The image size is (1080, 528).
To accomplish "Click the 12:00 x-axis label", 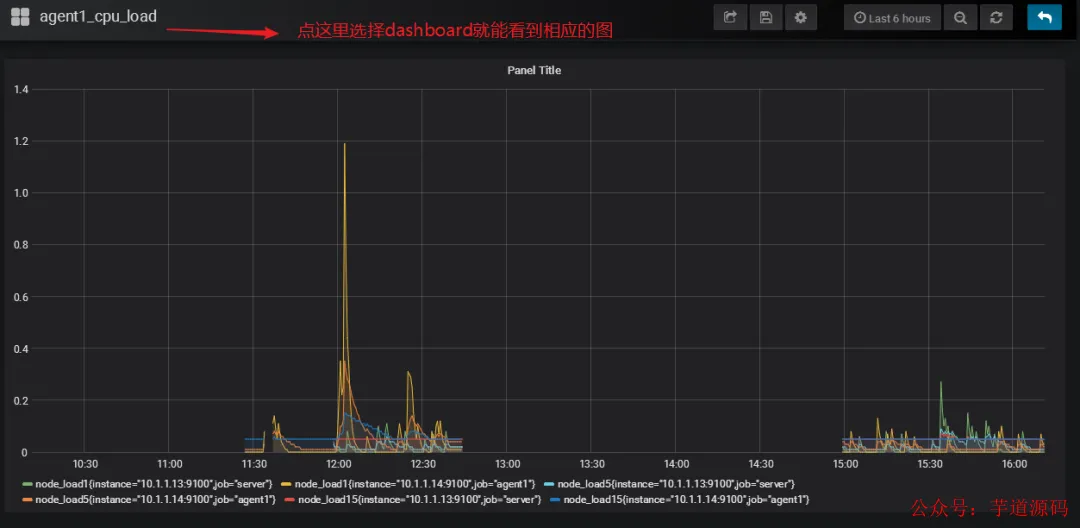I will (x=338, y=464).
